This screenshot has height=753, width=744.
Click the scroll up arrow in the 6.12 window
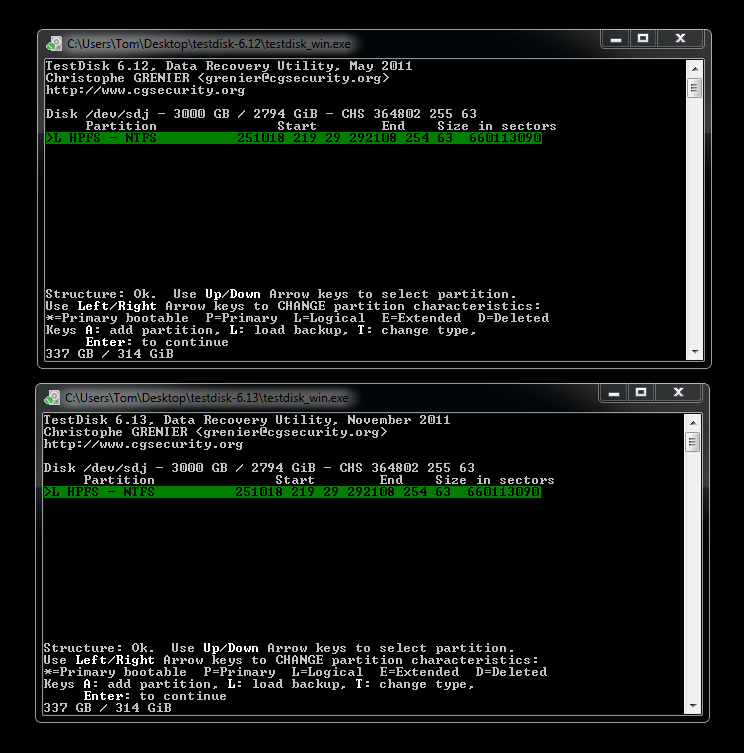click(x=694, y=68)
